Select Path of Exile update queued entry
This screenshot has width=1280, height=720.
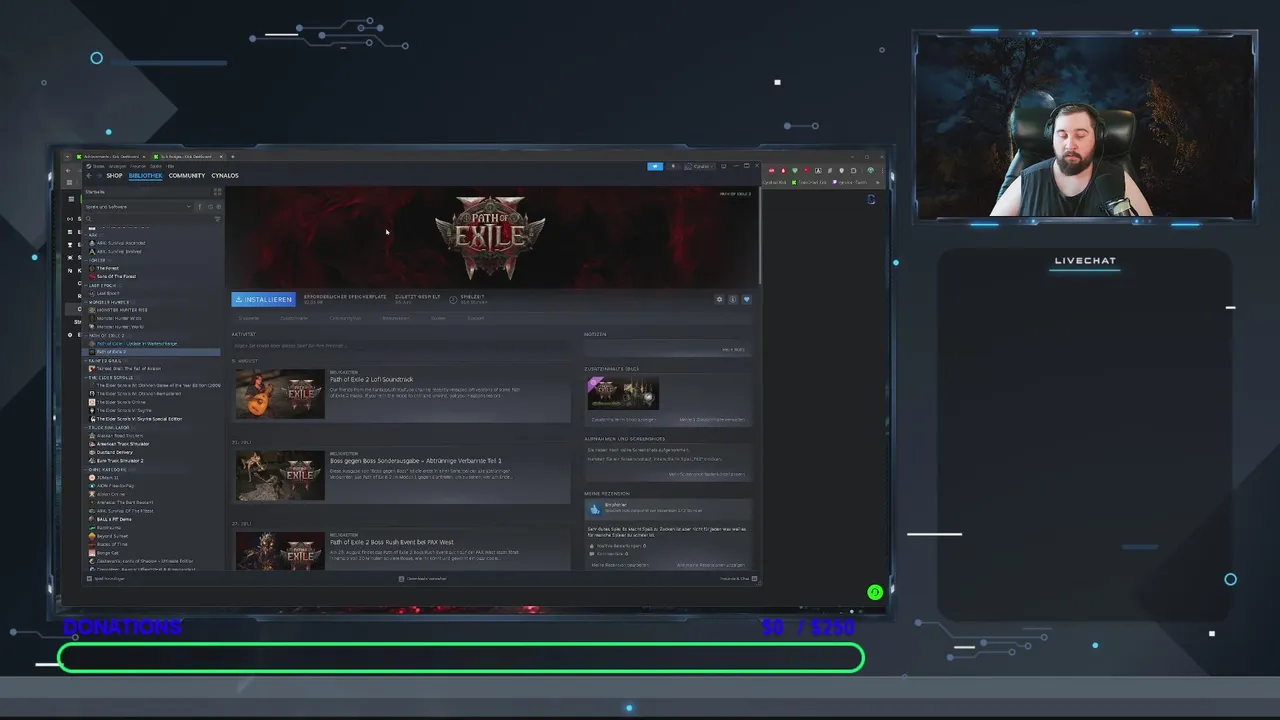[x=136, y=343]
